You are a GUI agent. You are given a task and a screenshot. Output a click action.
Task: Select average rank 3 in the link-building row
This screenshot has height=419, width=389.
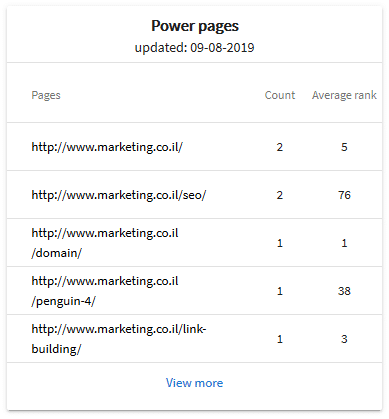(x=344, y=339)
